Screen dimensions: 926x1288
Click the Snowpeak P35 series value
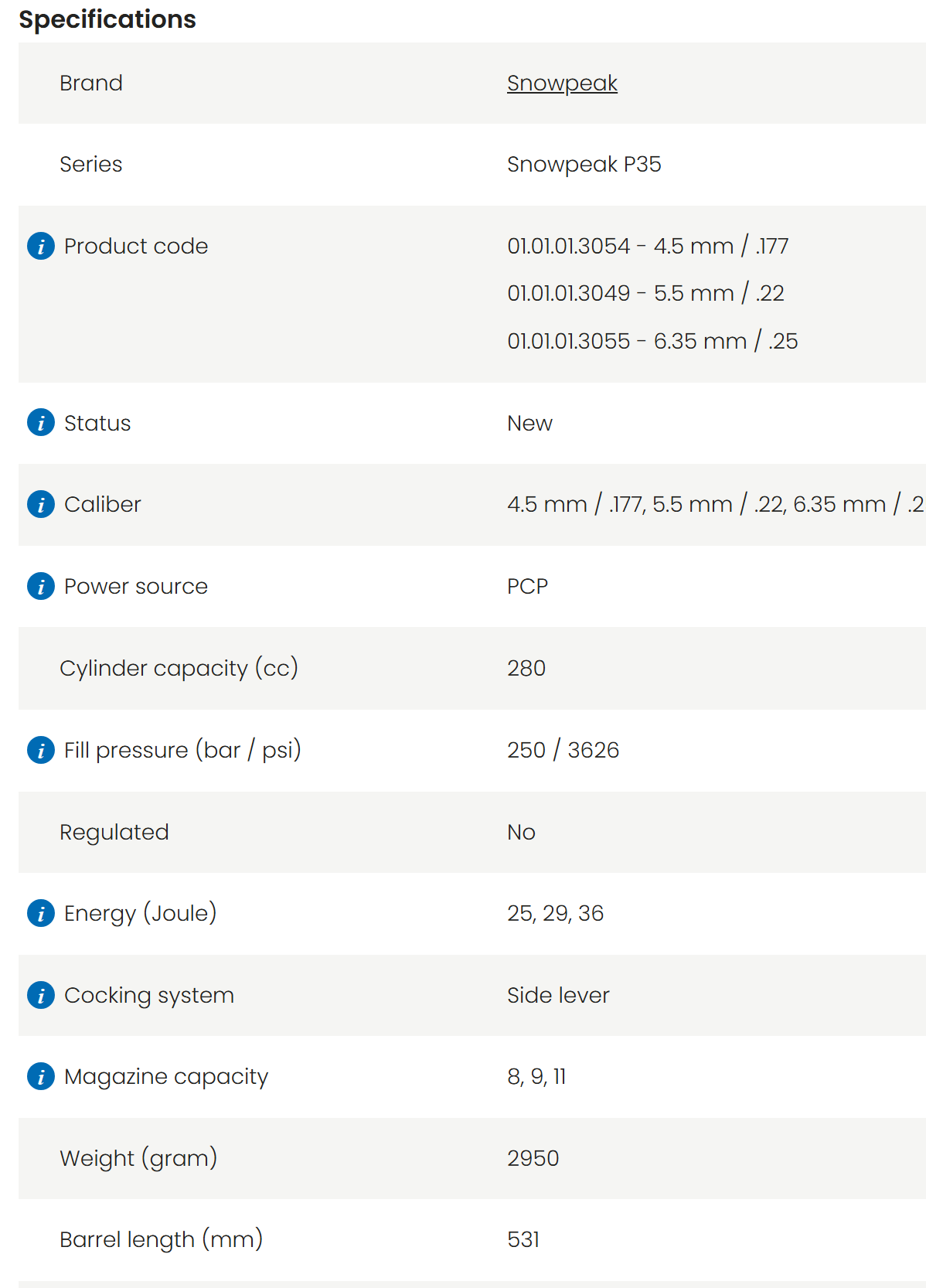pos(584,165)
